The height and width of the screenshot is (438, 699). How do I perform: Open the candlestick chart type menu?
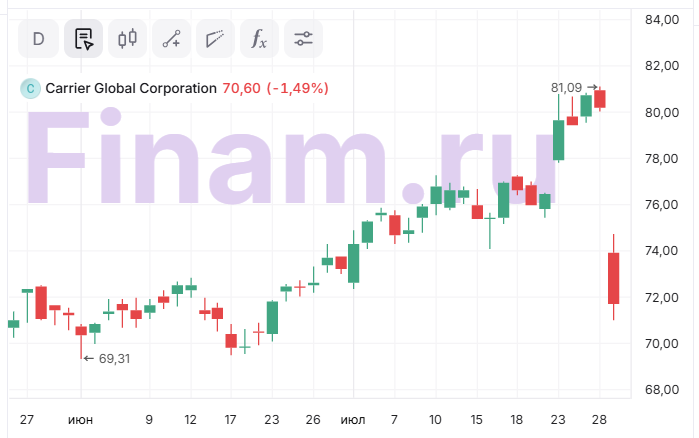(127, 40)
